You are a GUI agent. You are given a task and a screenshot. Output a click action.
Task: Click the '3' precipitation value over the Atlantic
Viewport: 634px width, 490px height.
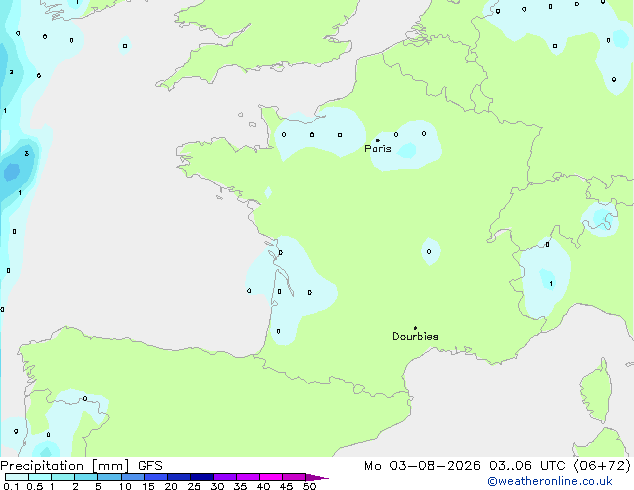(27, 154)
